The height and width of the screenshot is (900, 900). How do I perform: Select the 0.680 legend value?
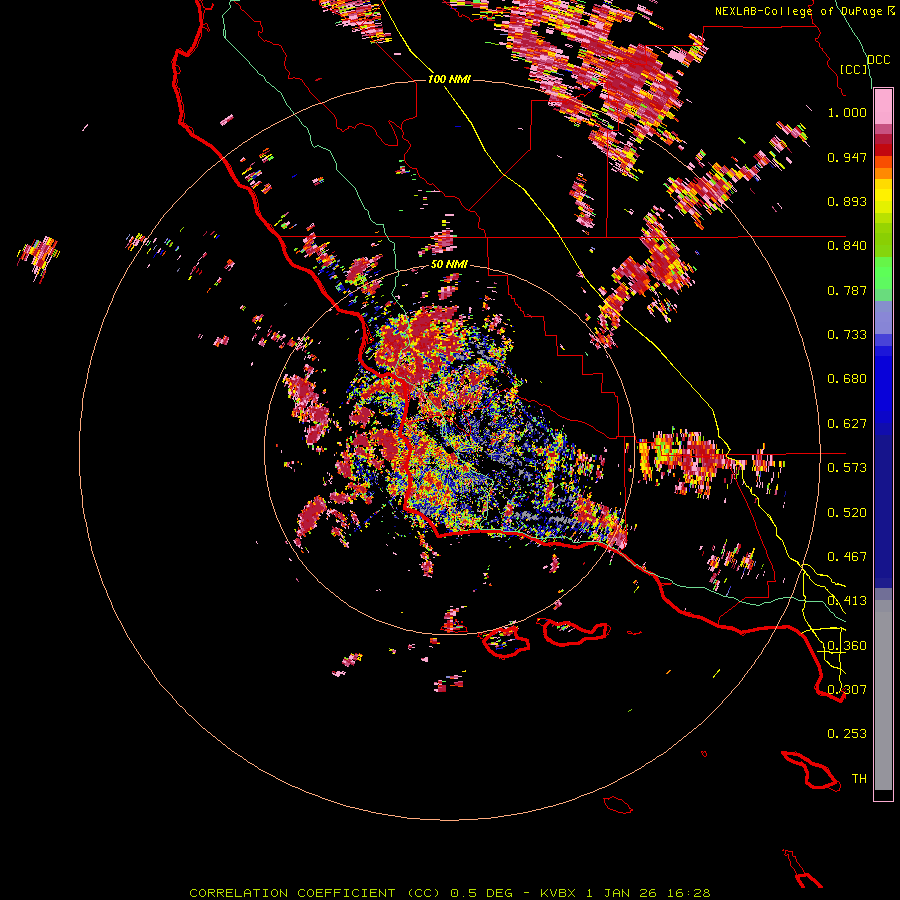tap(847, 379)
